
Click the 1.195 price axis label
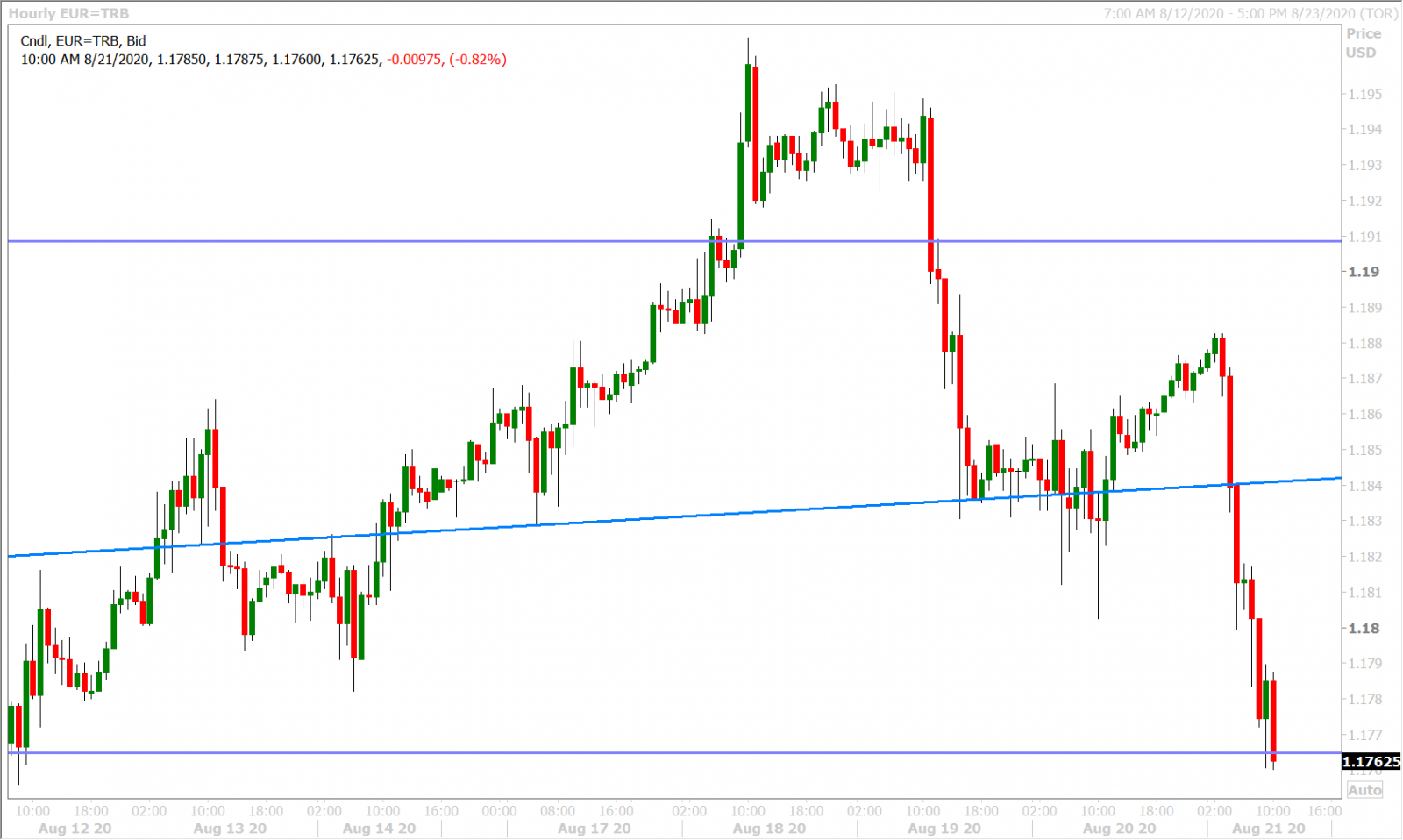pyautogui.click(x=1365, y=94)
